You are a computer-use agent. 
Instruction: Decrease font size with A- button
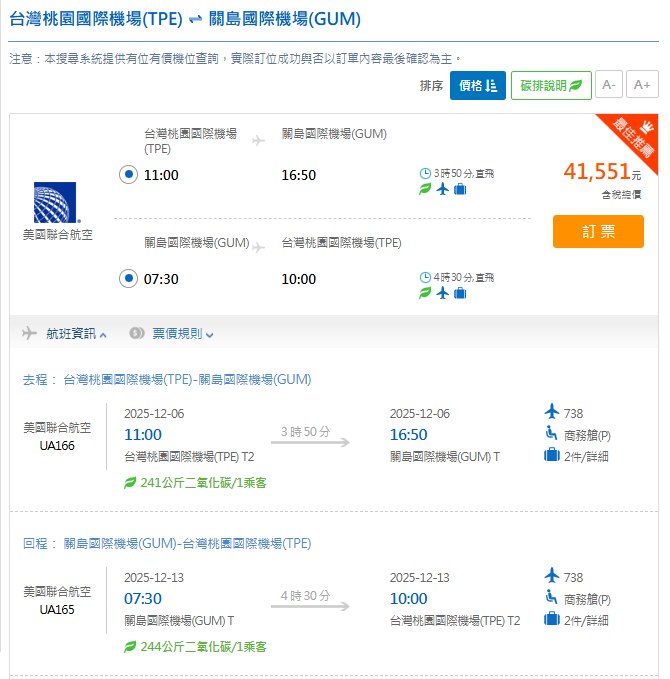pyautogui.click(x=607, y=86)
